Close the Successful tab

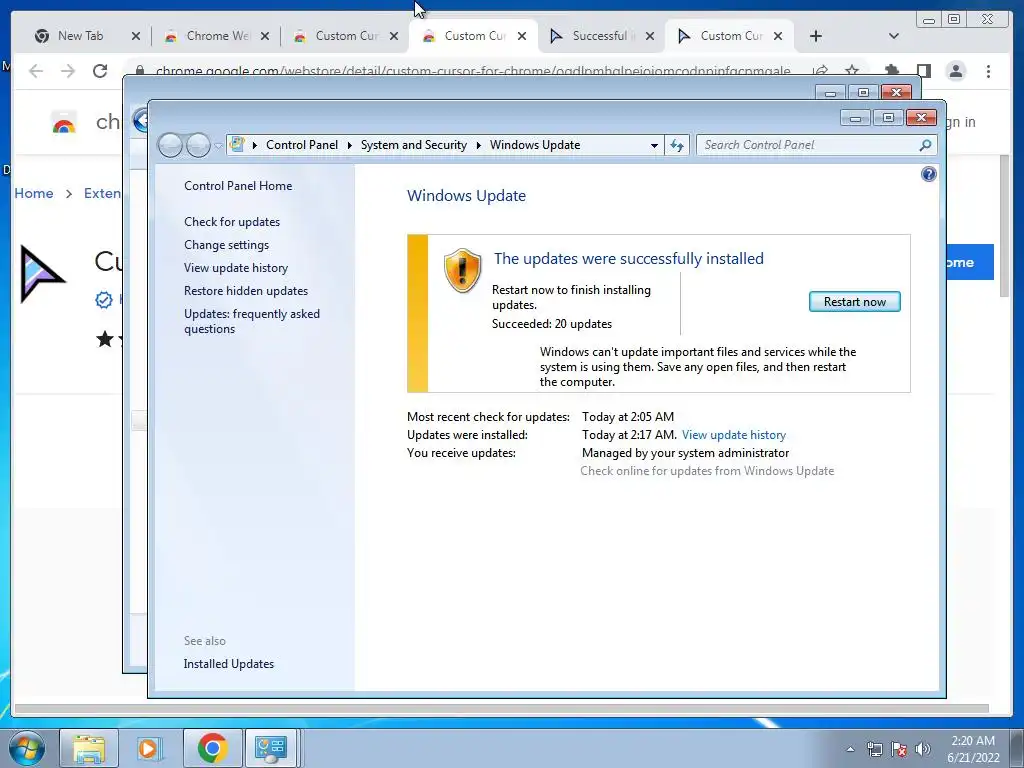pos(650,36)
